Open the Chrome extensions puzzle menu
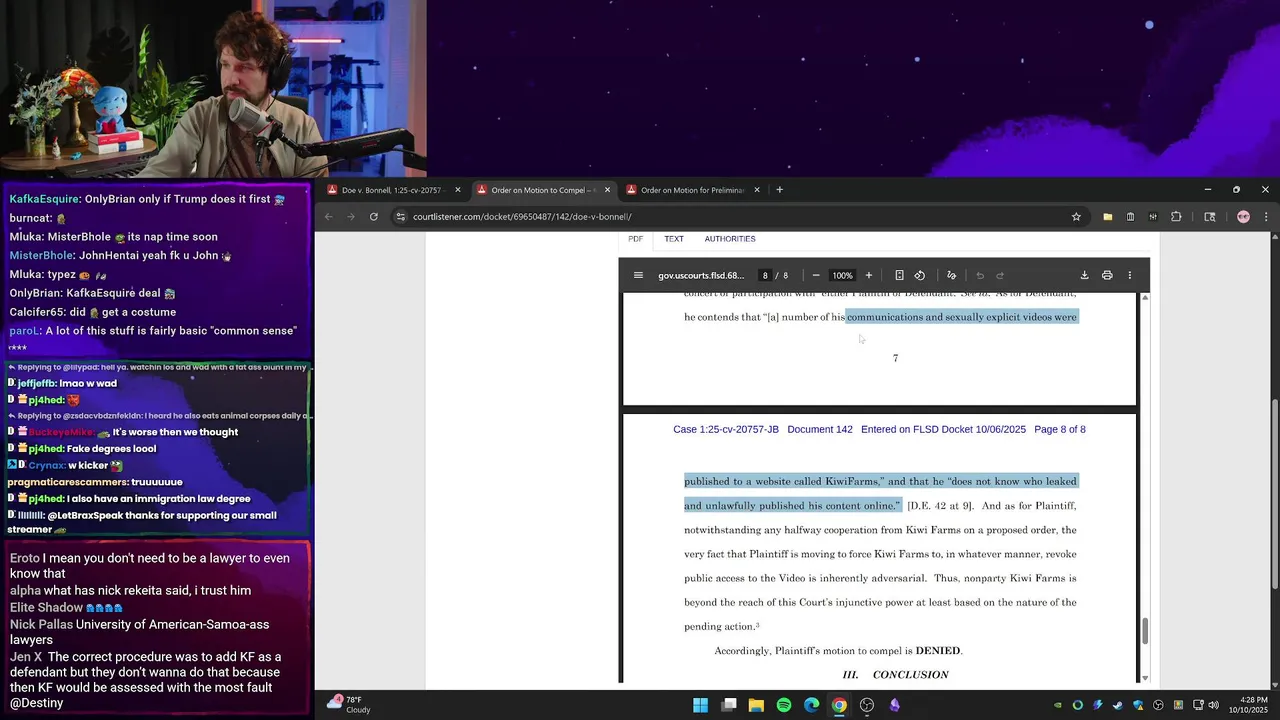1280x720 pixels. click(1176, 216)
